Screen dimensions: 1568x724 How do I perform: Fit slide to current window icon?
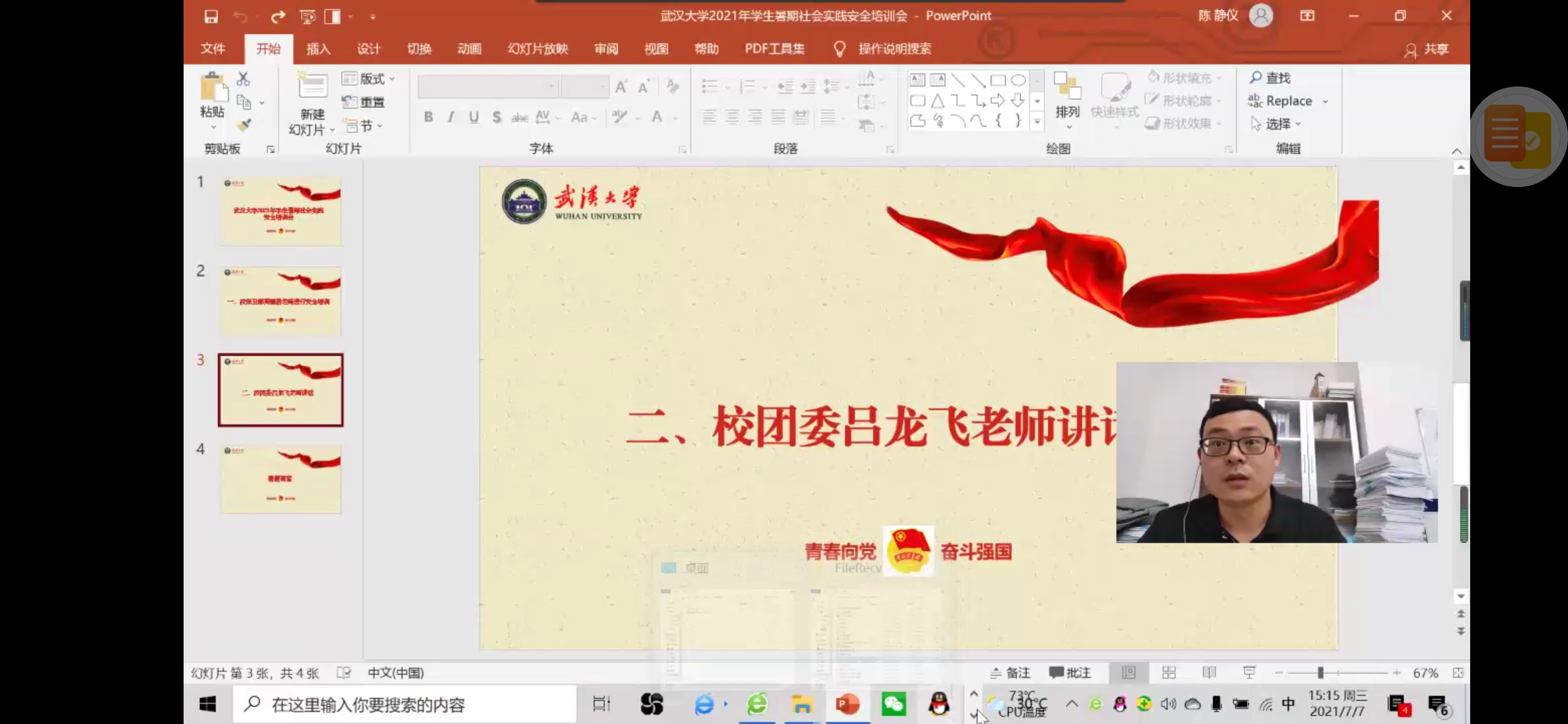1458,672
